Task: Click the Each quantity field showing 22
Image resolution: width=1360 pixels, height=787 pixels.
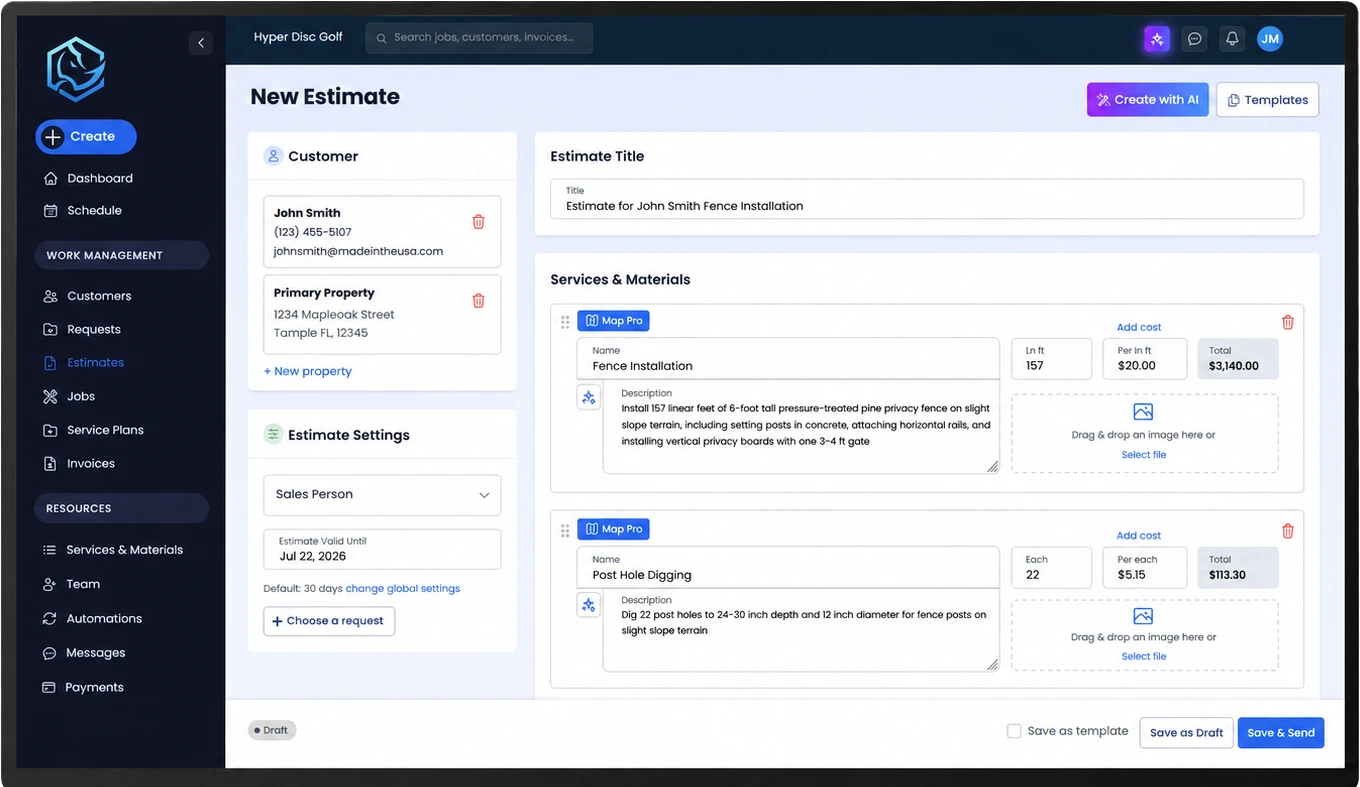Action: coord(1051,567)
